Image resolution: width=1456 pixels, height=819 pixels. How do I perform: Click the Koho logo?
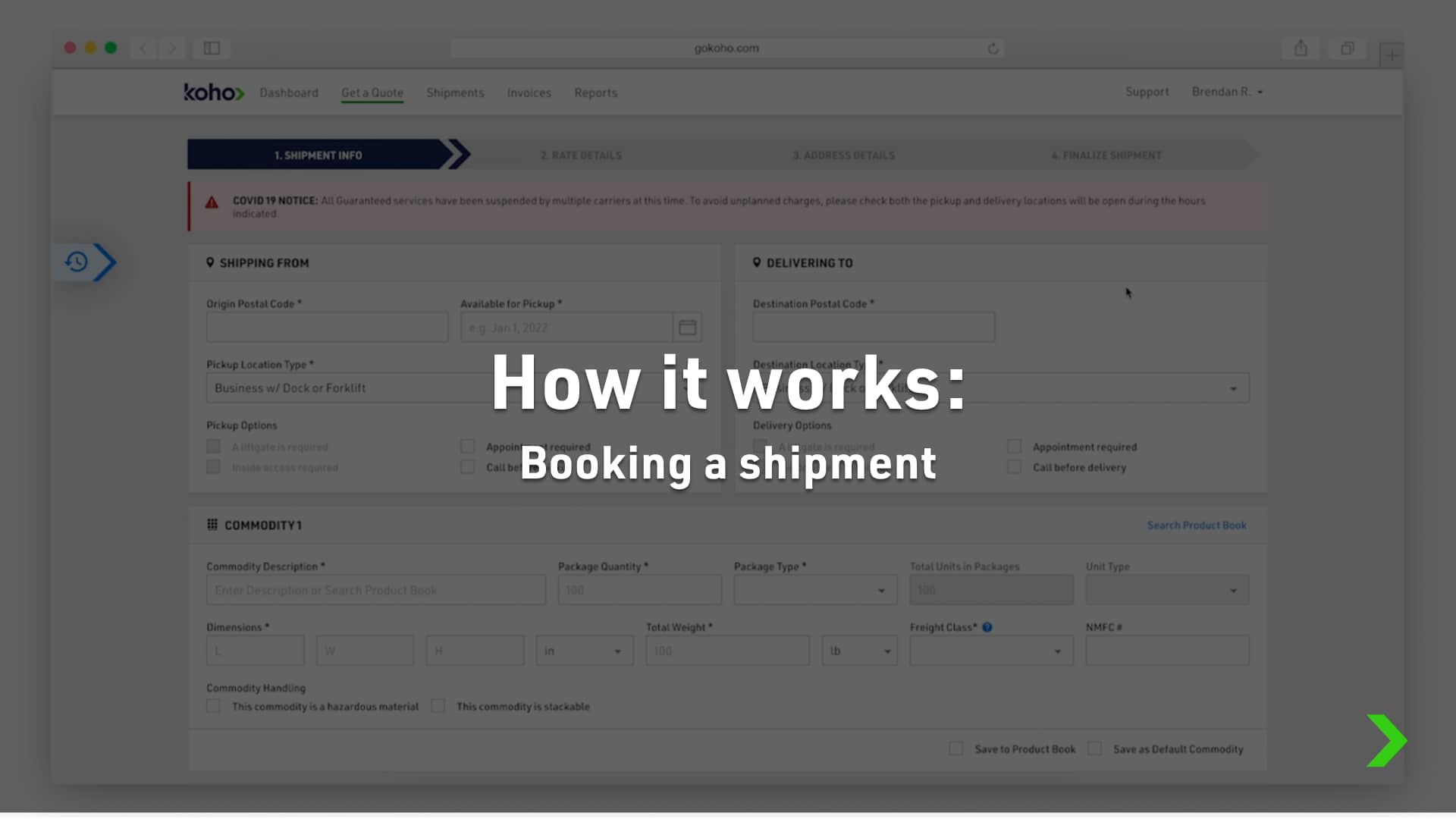click(213, 93)
